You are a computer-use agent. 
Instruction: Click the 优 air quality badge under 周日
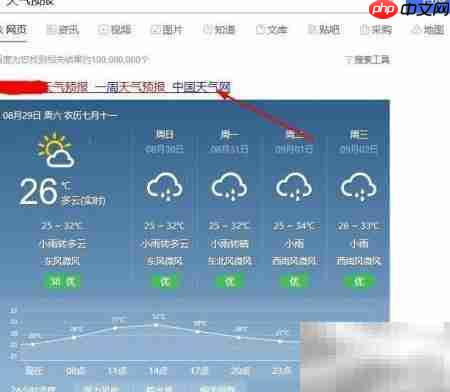point(165,282)
